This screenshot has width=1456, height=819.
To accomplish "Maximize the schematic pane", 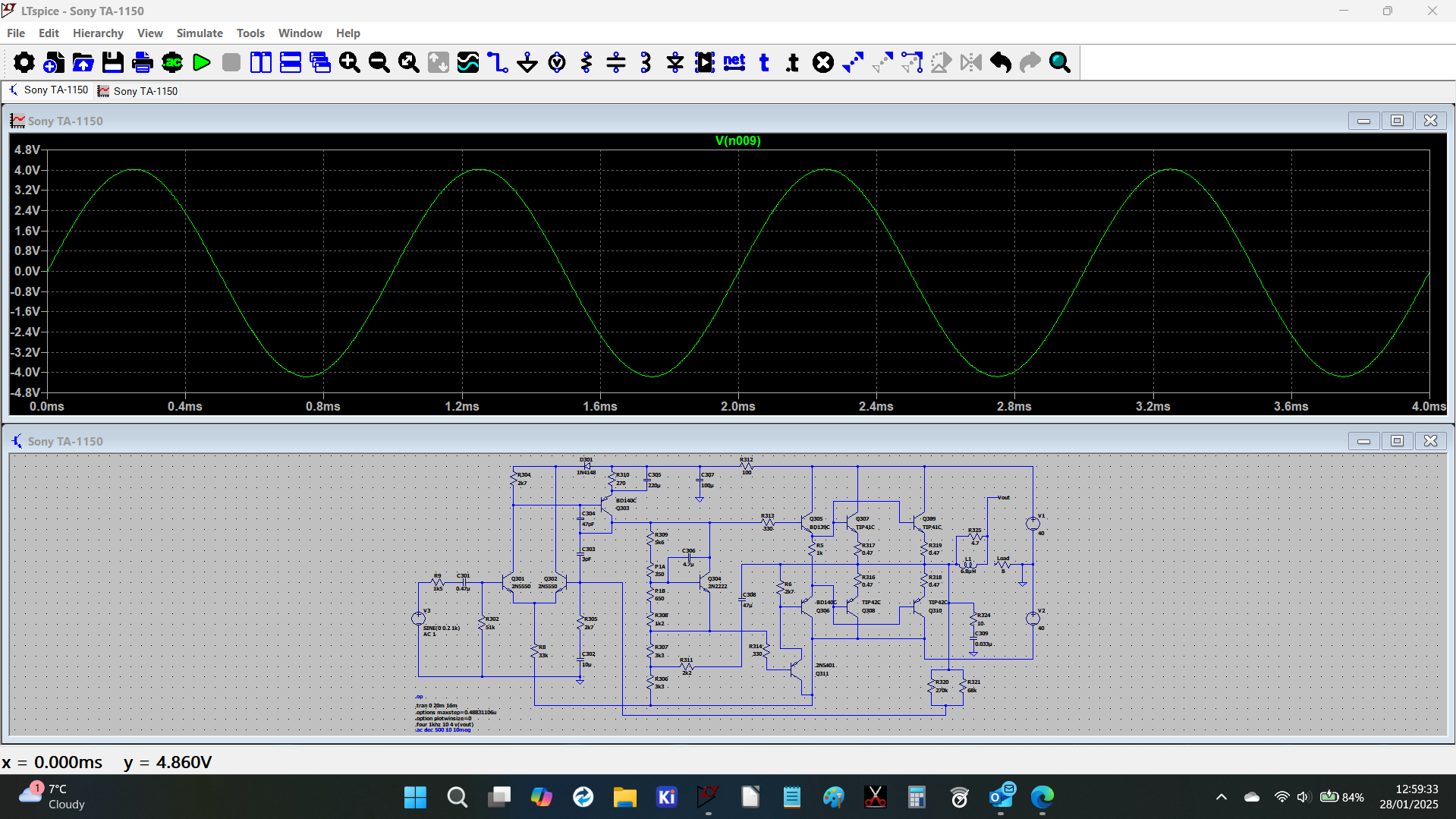I will pyautogui.click(x=1397, y=441).
